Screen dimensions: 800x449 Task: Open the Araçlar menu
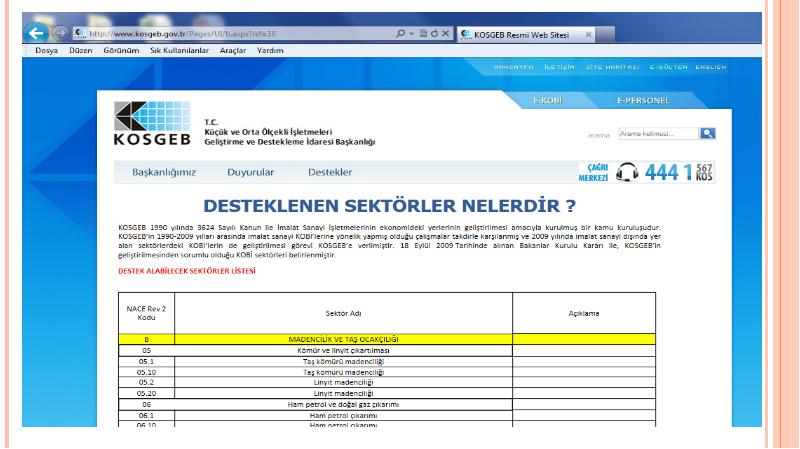tap(233, 51)
